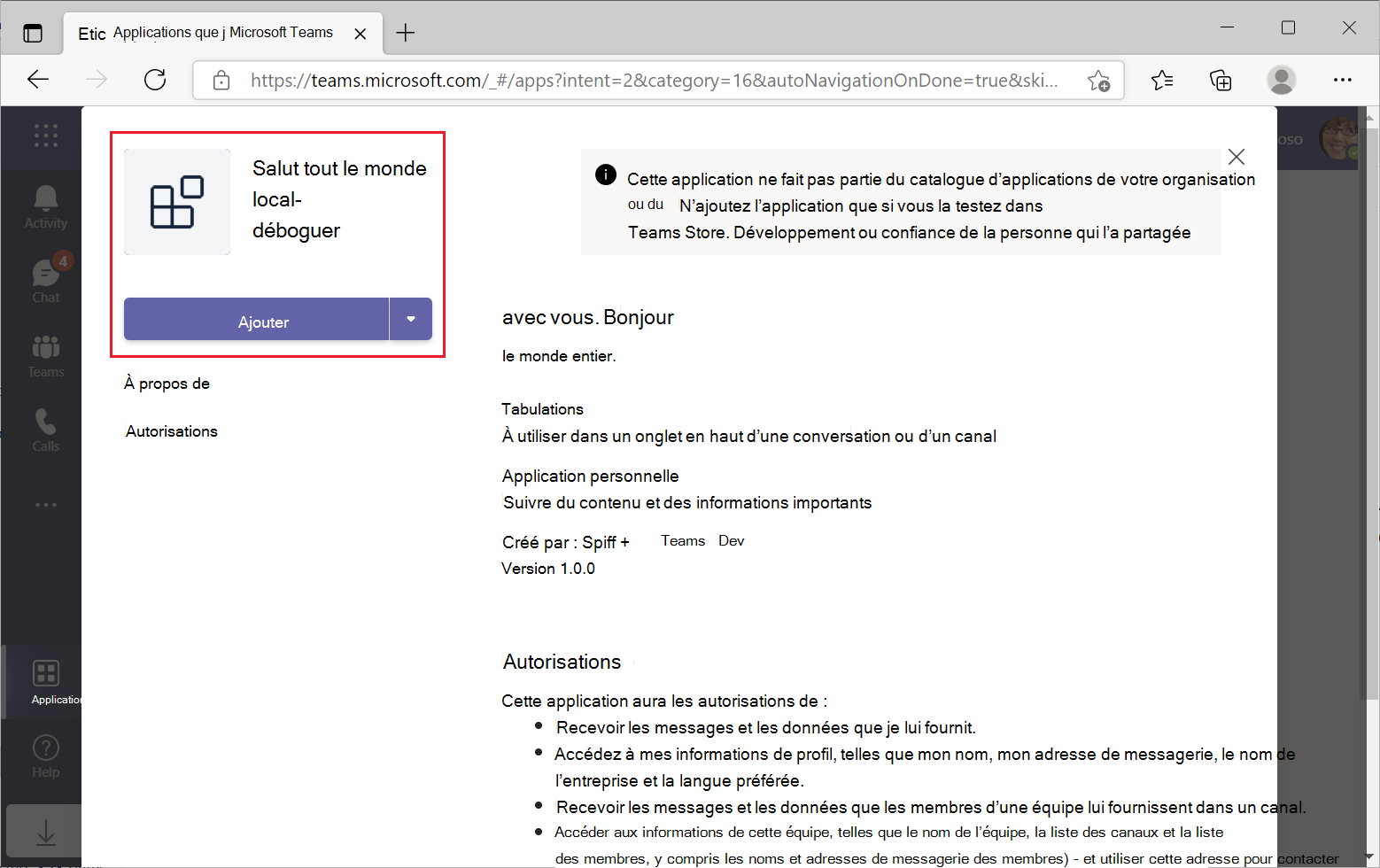Open the tab actions menu icon

33,34
